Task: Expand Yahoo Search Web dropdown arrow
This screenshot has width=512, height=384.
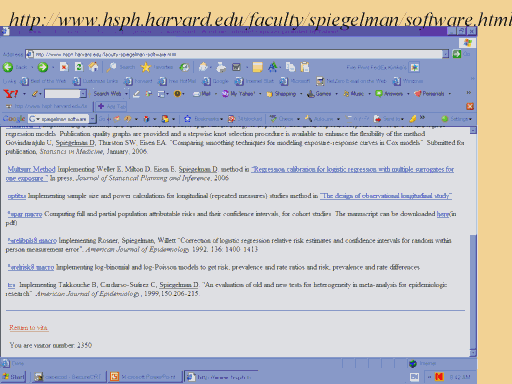Action: pyautogui.click(x=126, y=94)
